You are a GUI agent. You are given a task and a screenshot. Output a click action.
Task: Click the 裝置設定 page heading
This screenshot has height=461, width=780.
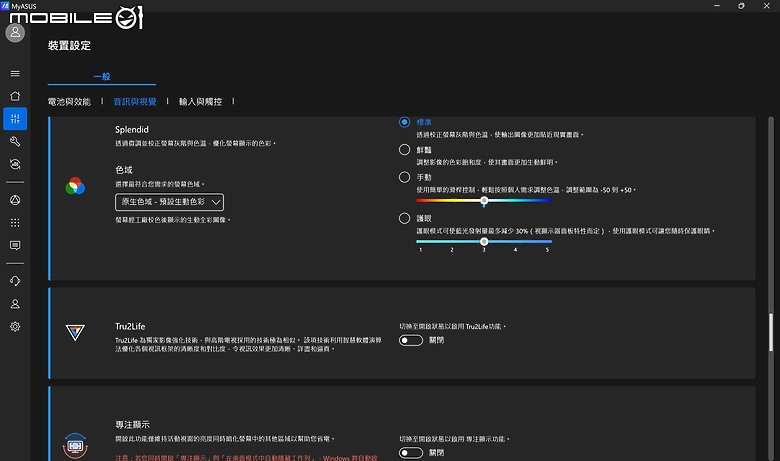click(x=69, y=46)
